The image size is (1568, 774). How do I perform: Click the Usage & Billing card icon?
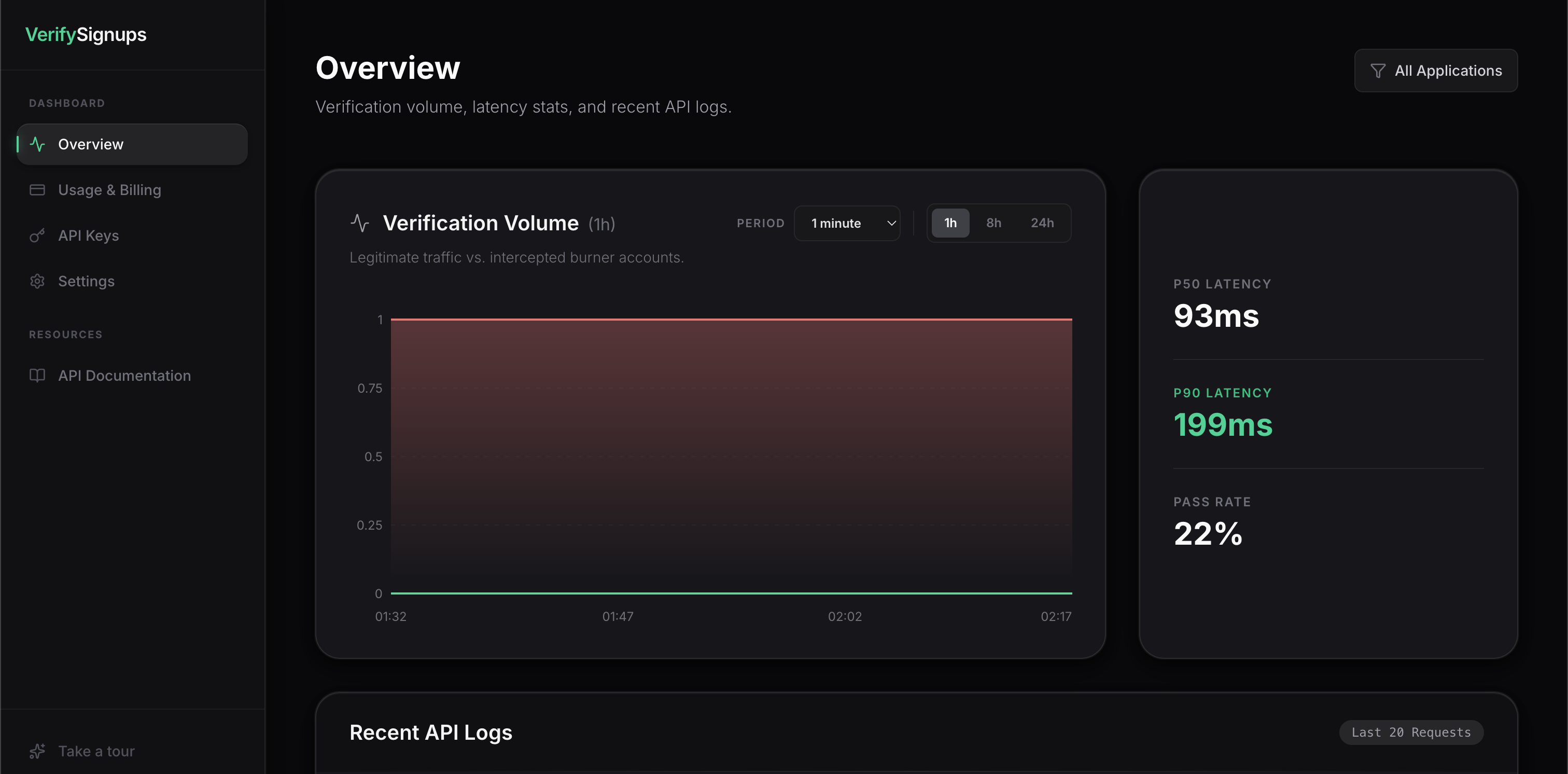click(x=38, y=190)
